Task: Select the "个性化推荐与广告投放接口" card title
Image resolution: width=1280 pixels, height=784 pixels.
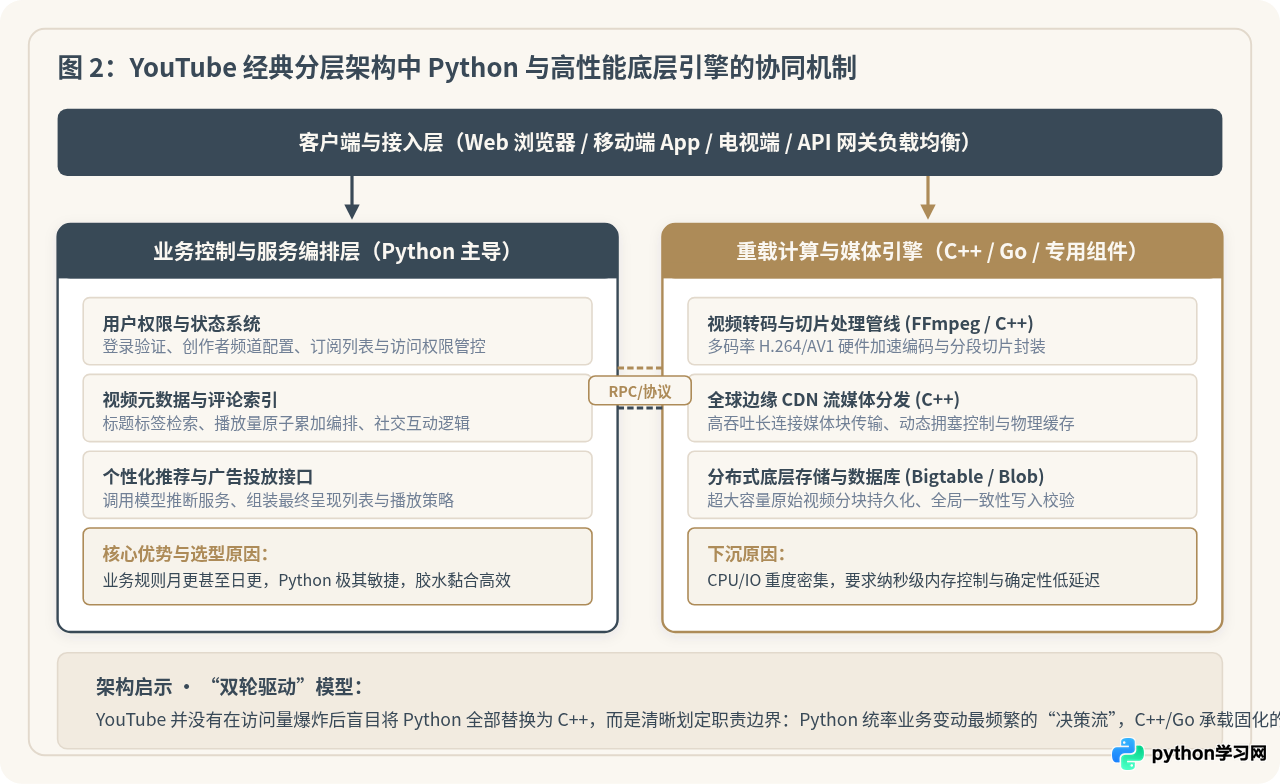Action: click(x=208, y=477)
